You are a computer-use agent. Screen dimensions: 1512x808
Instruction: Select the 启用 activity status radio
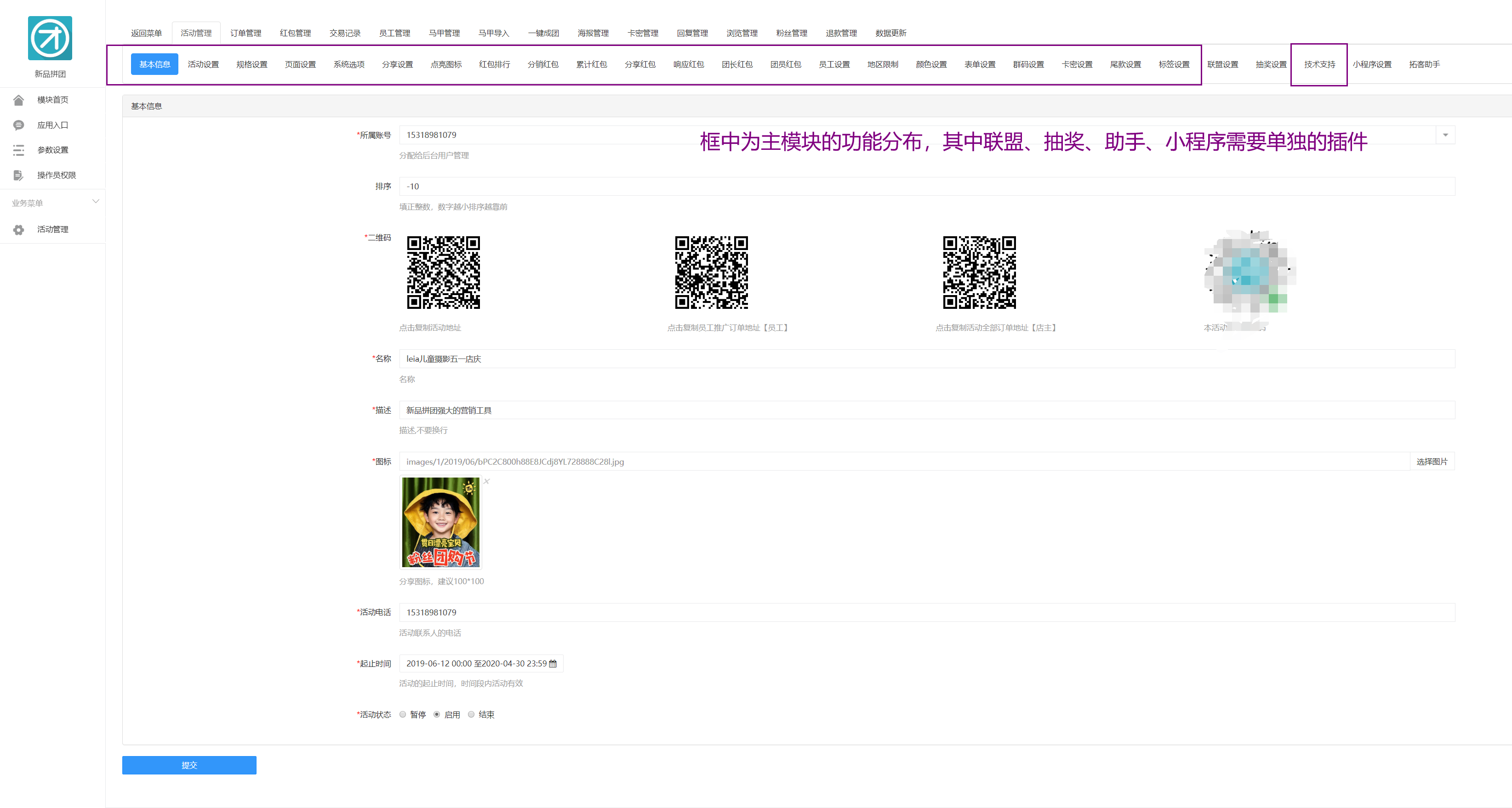(437, 715)
